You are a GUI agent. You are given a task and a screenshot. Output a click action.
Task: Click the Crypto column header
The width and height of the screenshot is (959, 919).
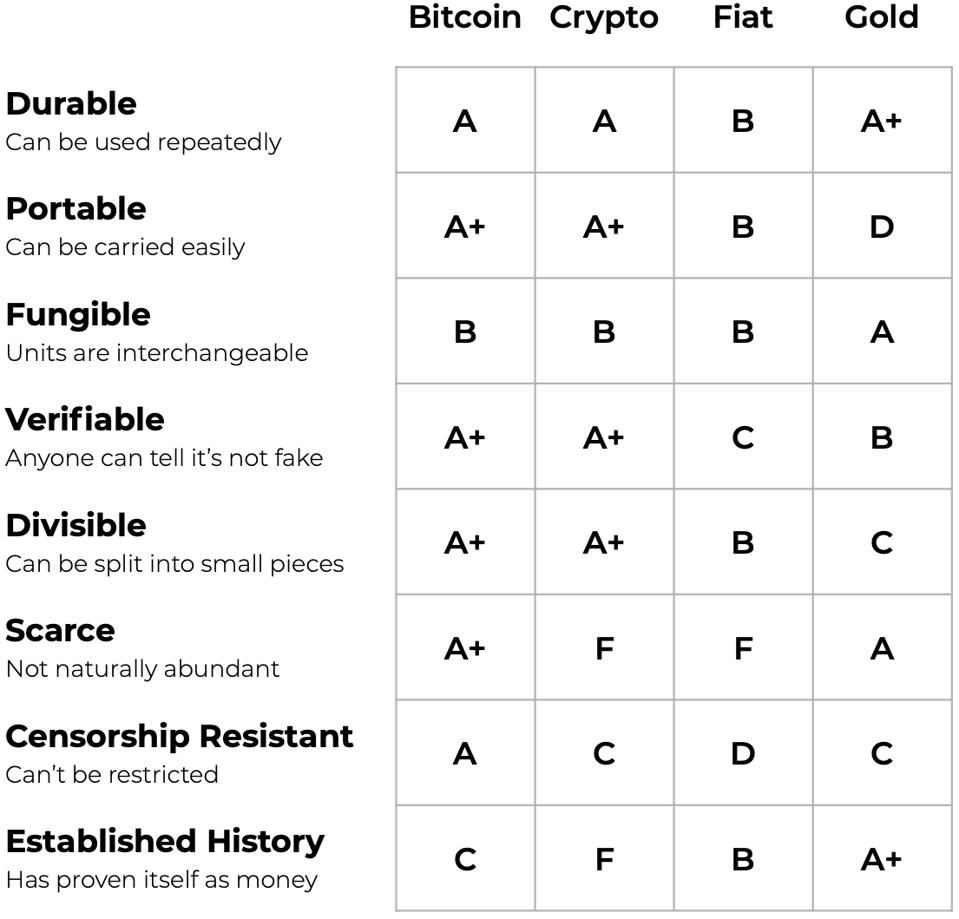tap(604, 18)
